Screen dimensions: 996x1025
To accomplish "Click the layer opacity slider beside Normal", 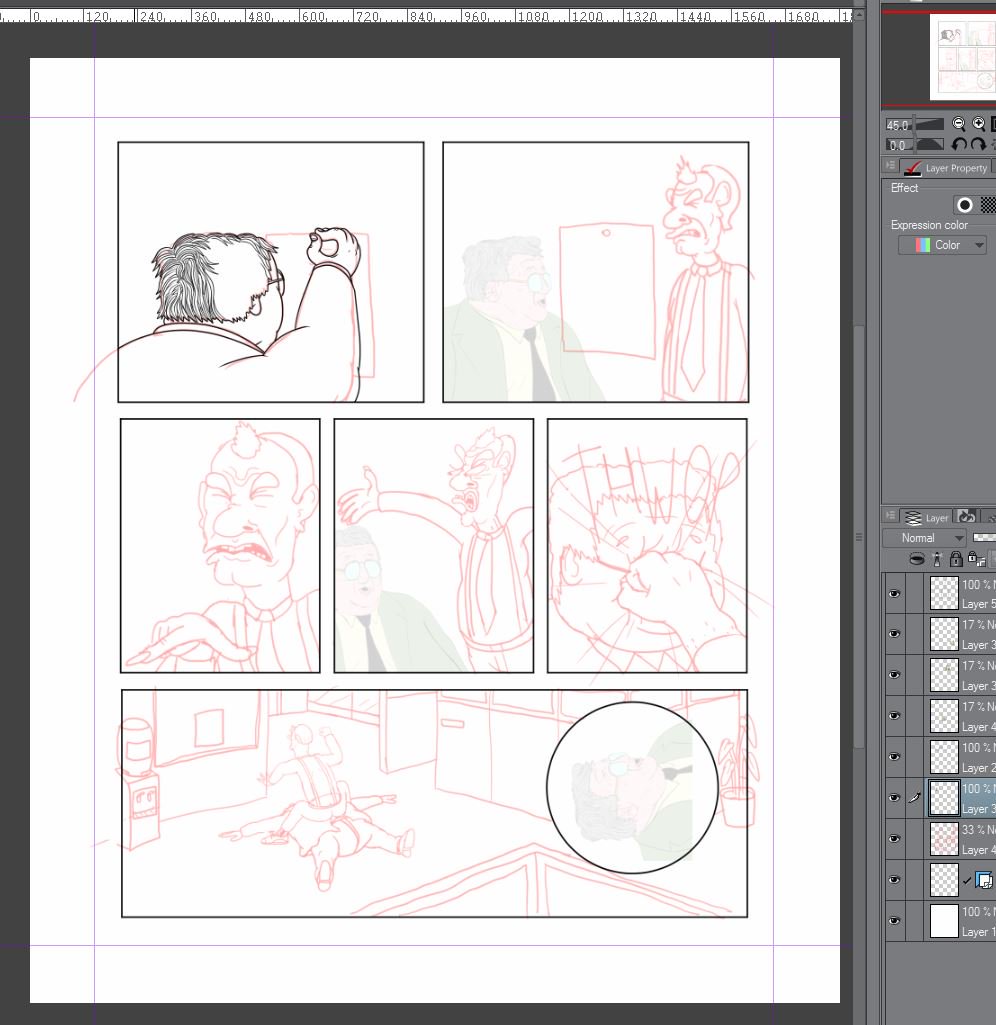I will pyautogui.click(x=984, y=537).
